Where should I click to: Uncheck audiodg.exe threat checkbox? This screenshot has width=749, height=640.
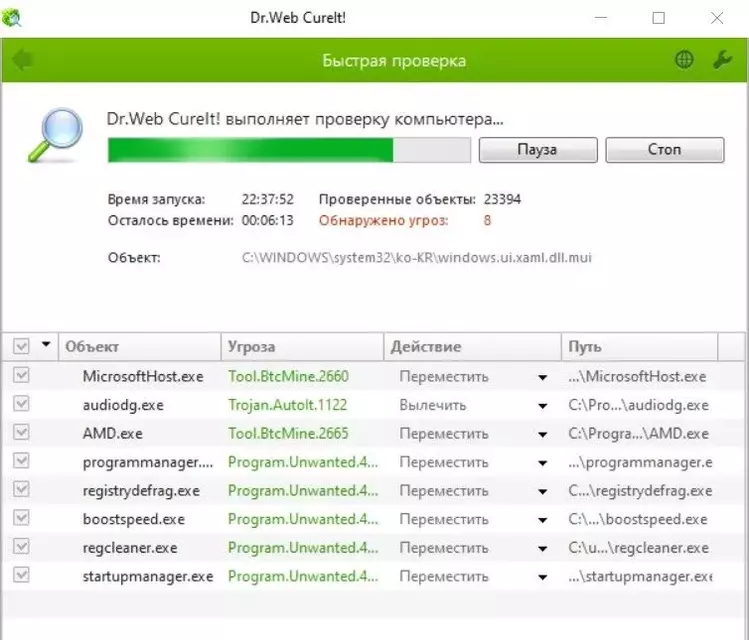tap(21, 404)
